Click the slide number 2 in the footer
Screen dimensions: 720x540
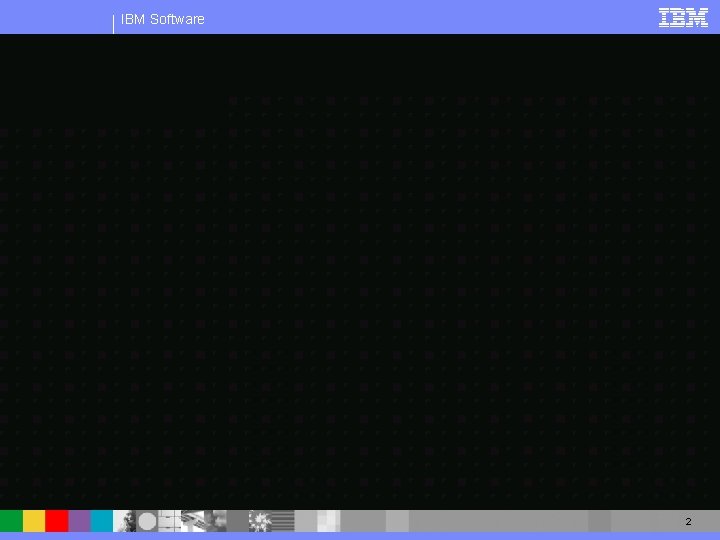pyautogui.click(x=688, y=521)
